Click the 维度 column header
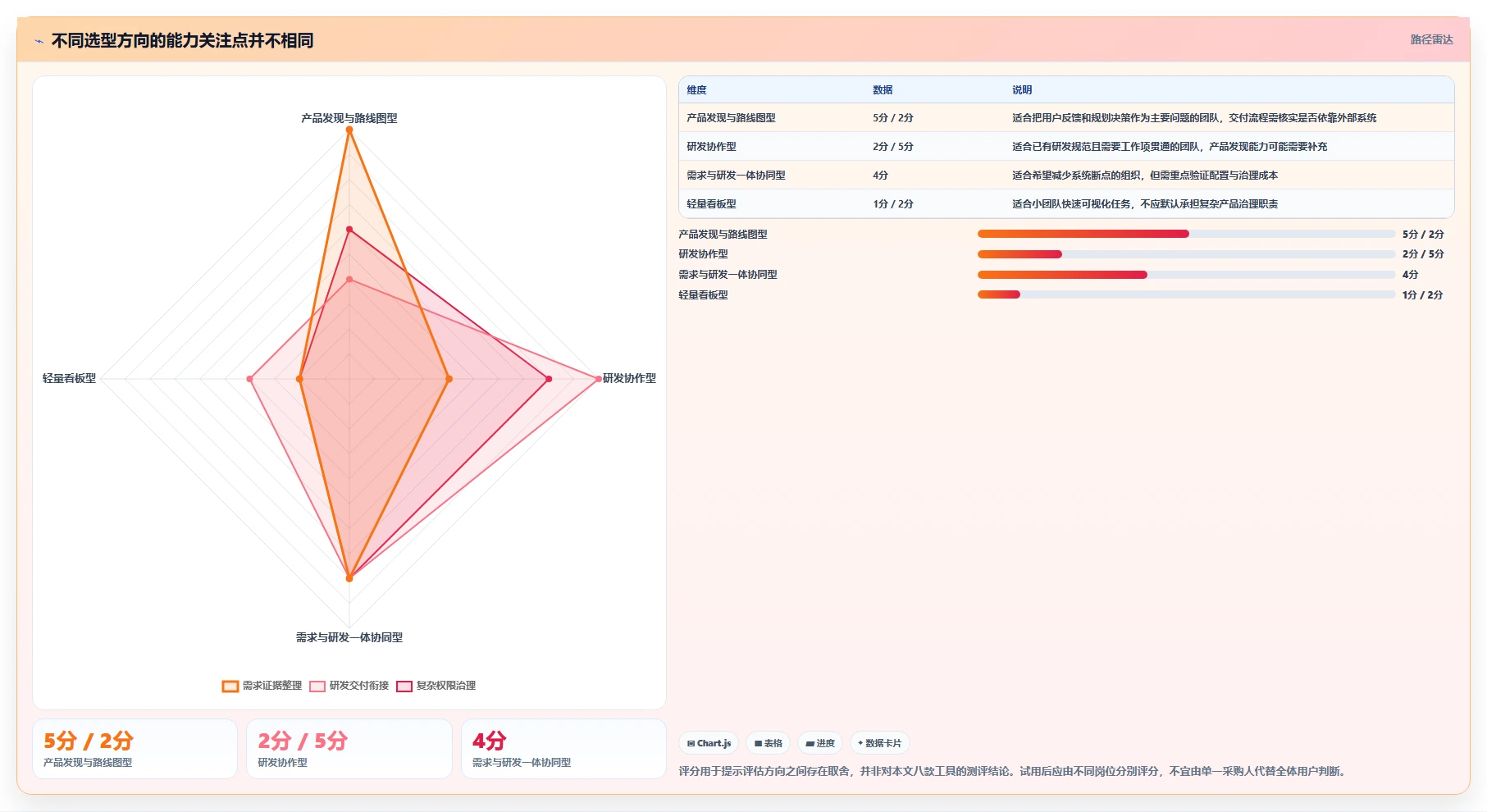The image size is (1487, 812). tap(696, 90)
